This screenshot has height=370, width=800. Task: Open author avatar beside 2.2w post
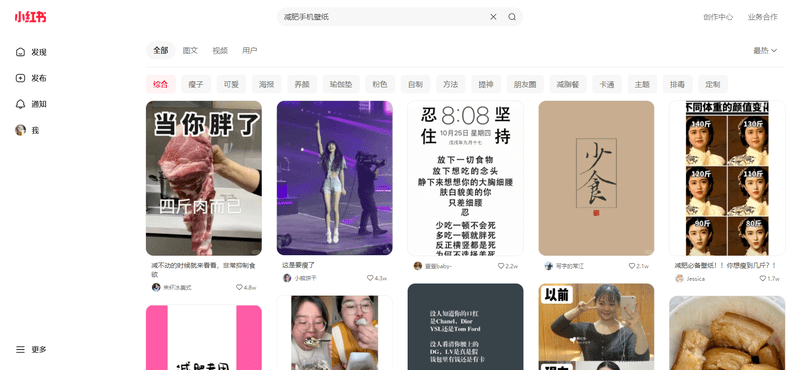[417, 266]
